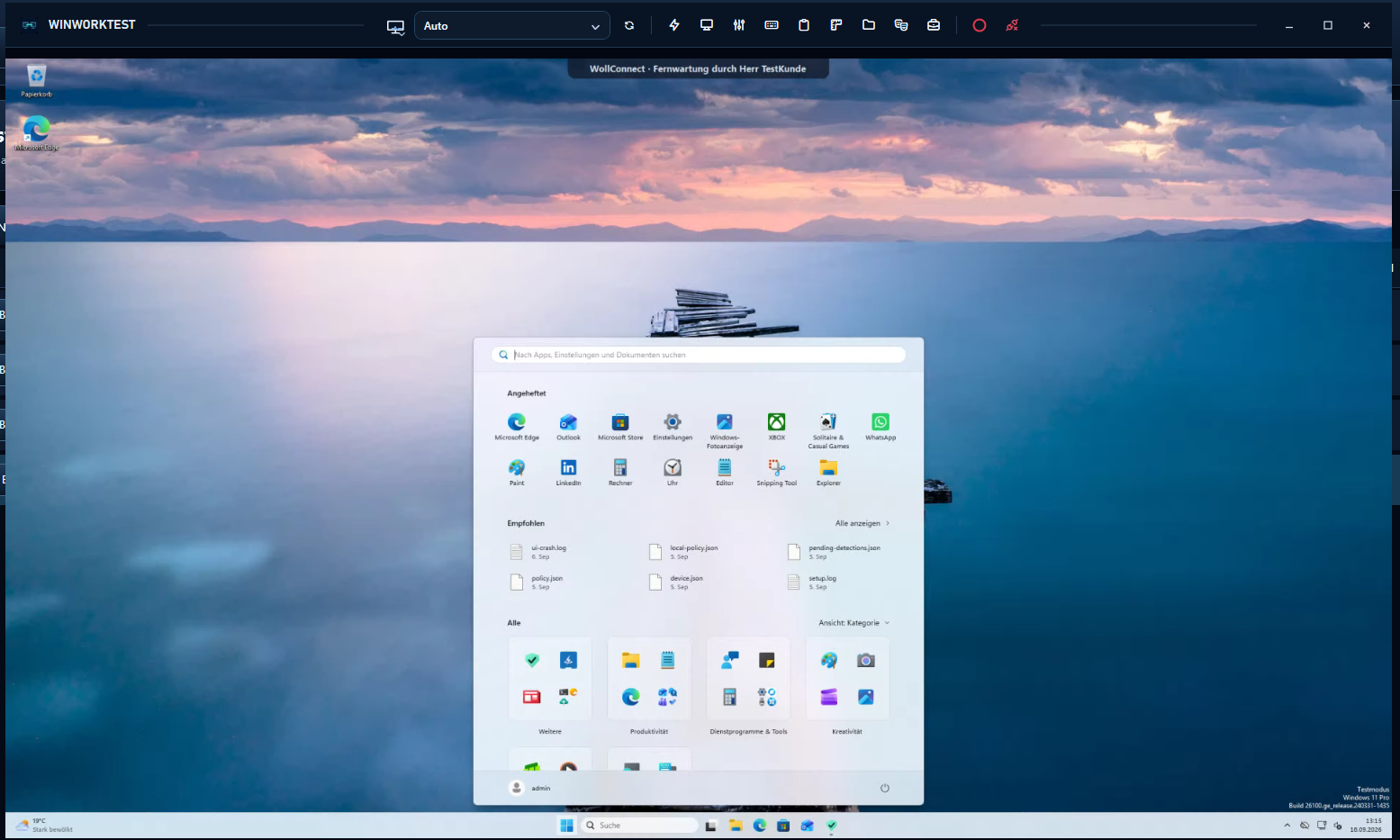The image size is (1400, 840).
Task: Open Snipping Tool in Start menu
Action: click(x=776, y=473)
